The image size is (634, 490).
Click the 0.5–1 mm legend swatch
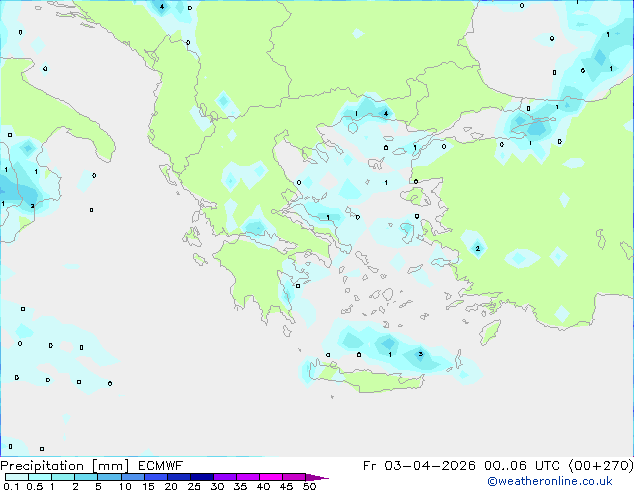[x=40, y=477]
